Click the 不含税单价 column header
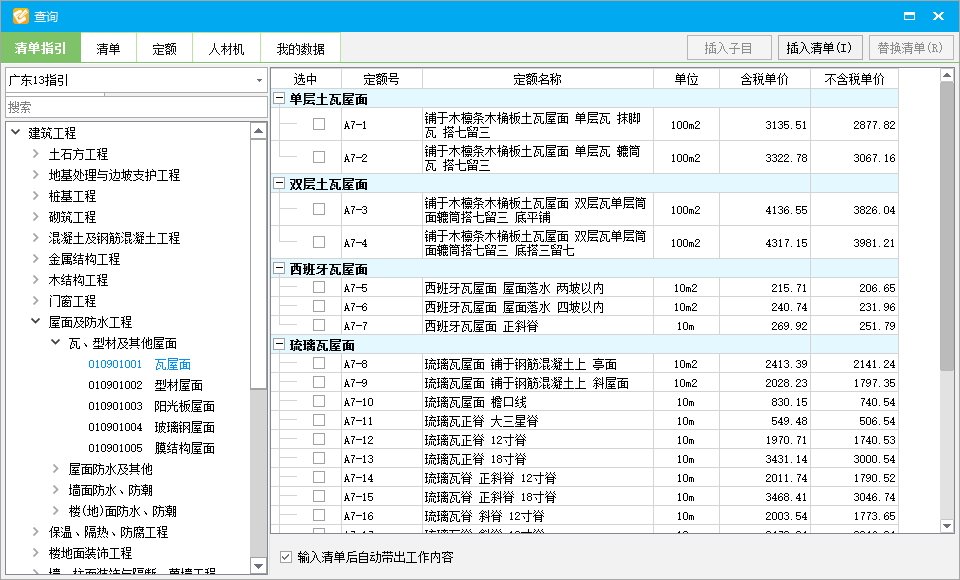The height and width of the screenshot is (580, 960). pyautogui.click(x=855, y=79)
